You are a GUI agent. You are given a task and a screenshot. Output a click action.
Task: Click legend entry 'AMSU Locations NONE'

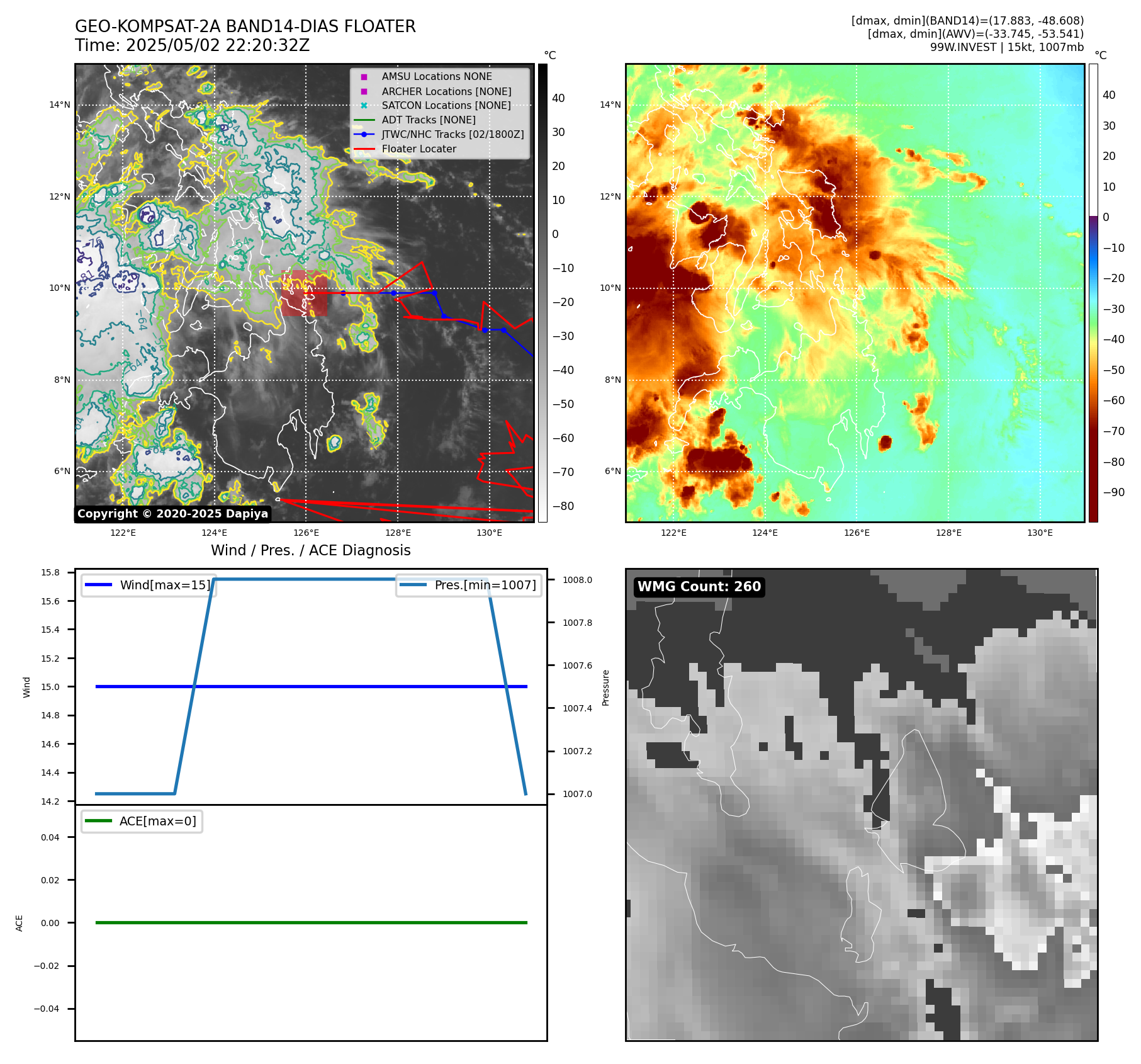tap(437, 76)
